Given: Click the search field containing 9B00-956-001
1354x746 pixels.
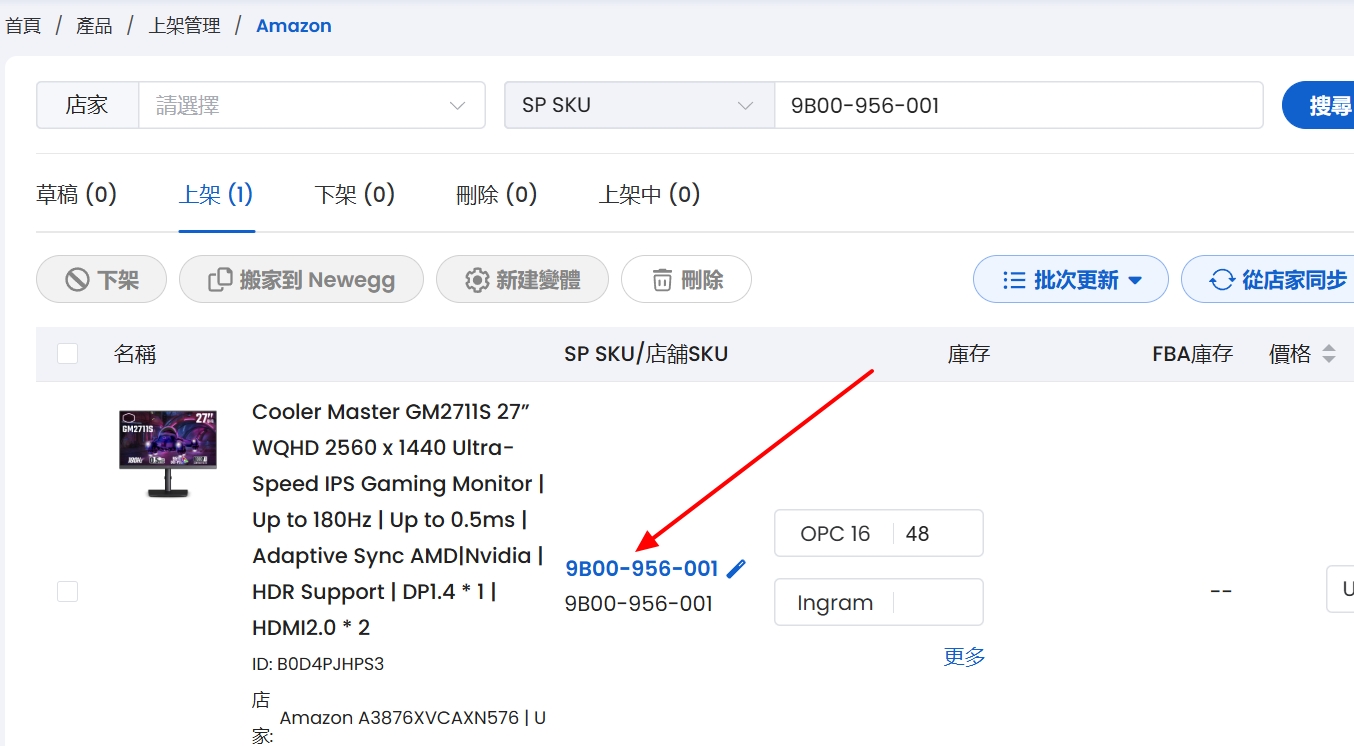Looking at the screenshot, I should 1019,105.
